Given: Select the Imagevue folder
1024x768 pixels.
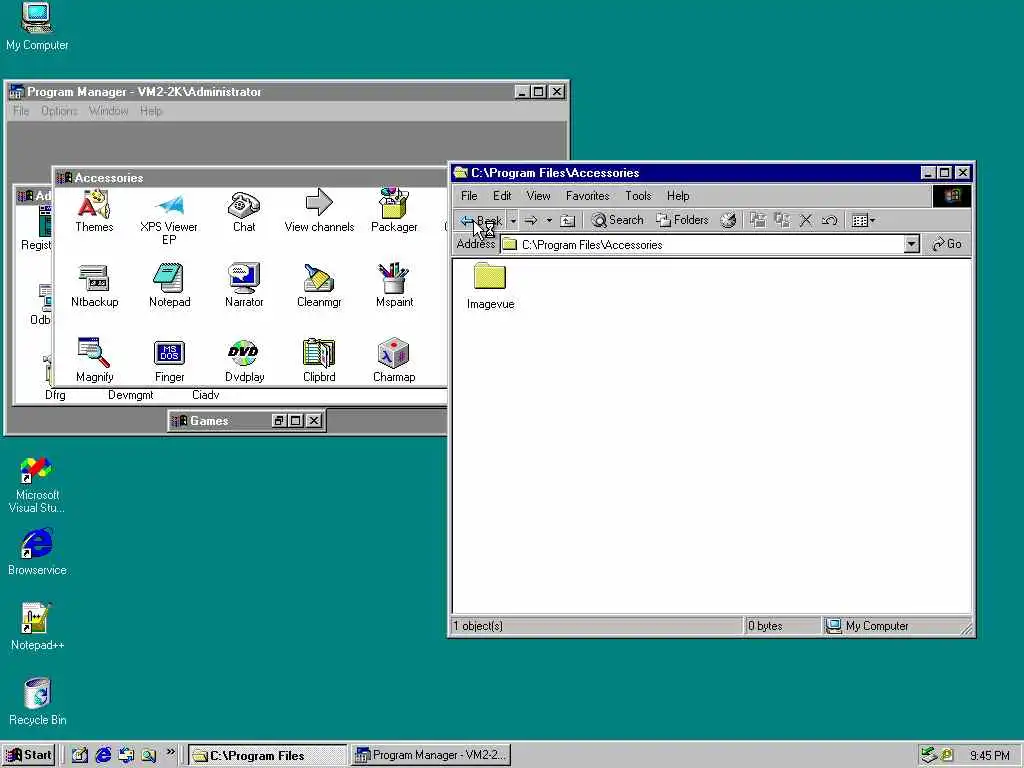Looking at the screenshot, I should (x=490, y=285).
